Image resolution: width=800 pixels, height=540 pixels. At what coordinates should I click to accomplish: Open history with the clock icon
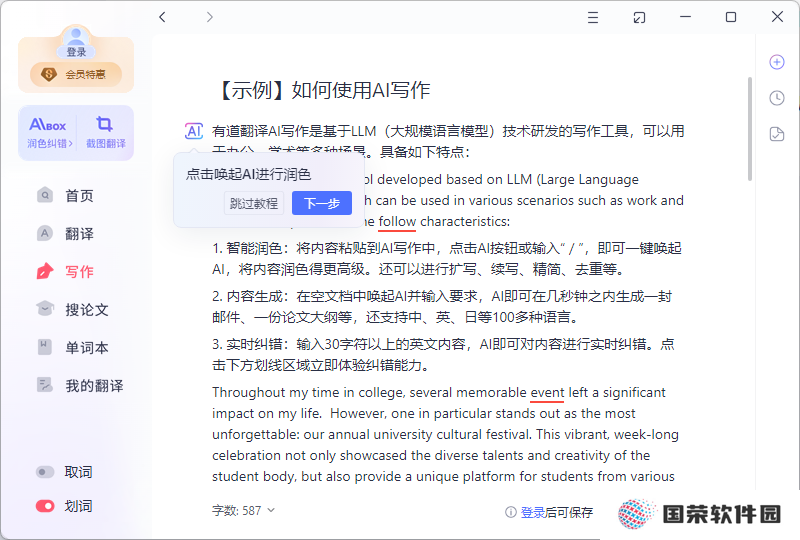click(777, 98)
